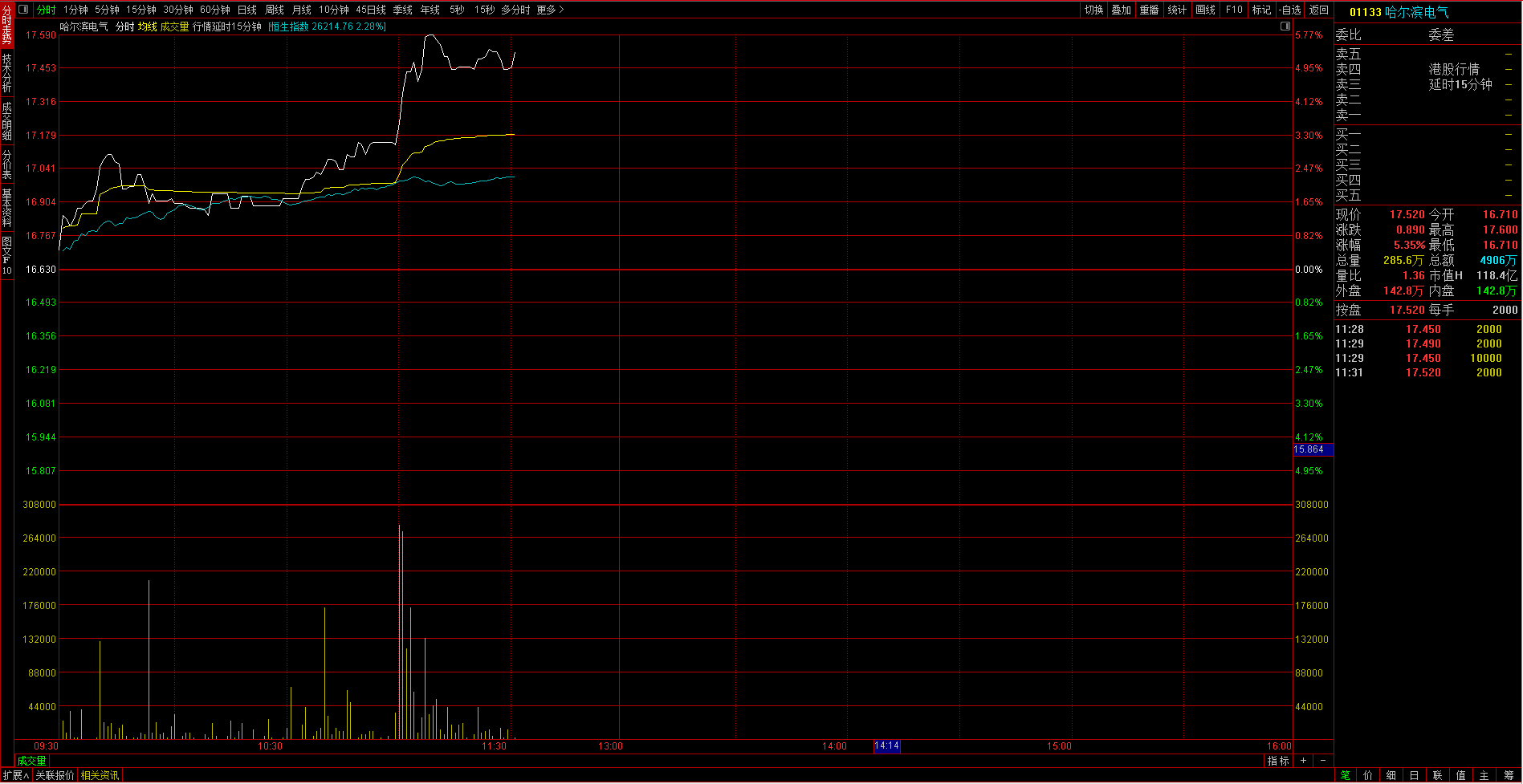1523x784 pixels.
Task: Click the 11:31 trade row at 17.520
Action: tap(1426, 372)
